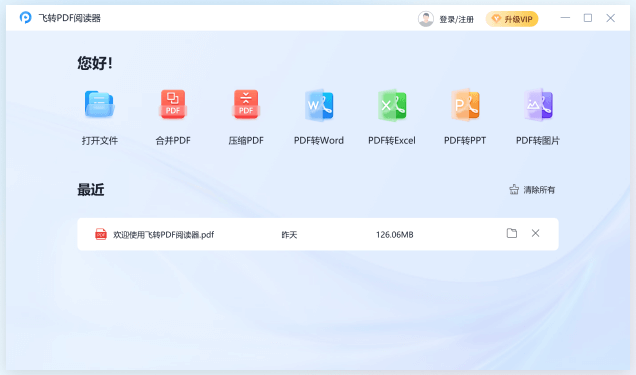This screenshot has width=636, height=375.
Task: Click the 打开文件 label text
Action: (100, 141)
